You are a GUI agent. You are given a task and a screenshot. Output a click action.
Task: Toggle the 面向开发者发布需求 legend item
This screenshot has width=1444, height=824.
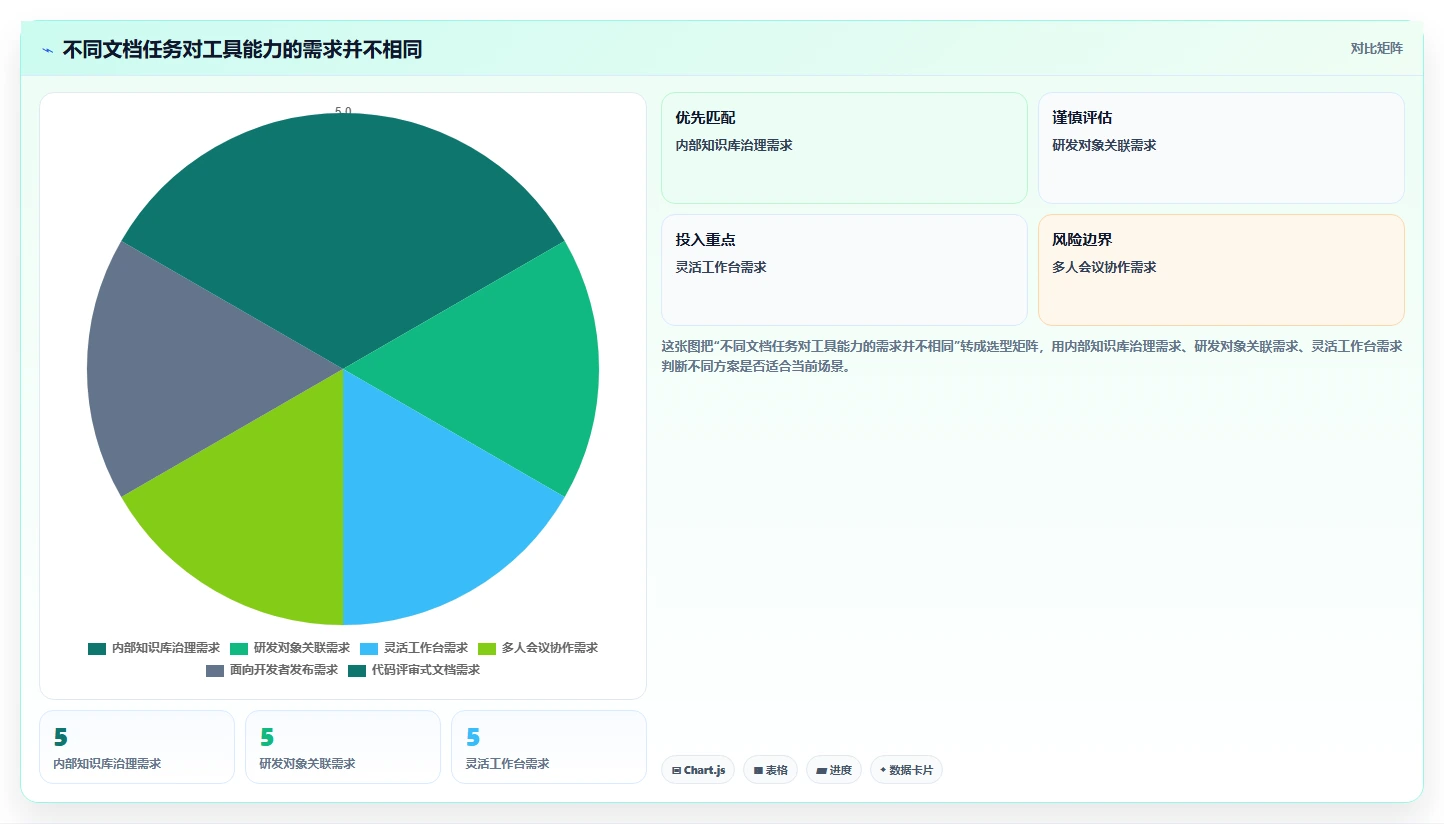tap(272, 670)
